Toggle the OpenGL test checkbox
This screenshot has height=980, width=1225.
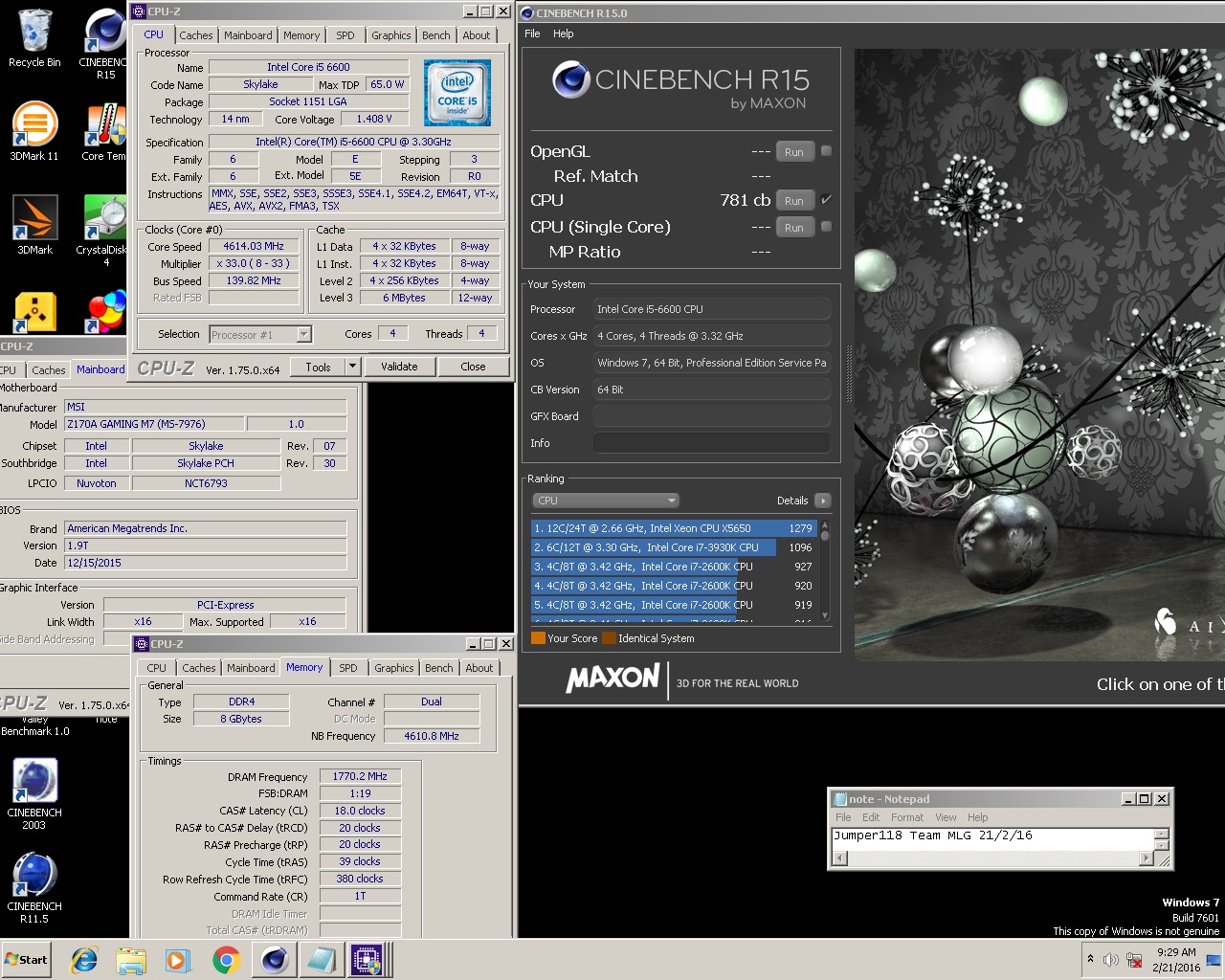coord(826,151)
